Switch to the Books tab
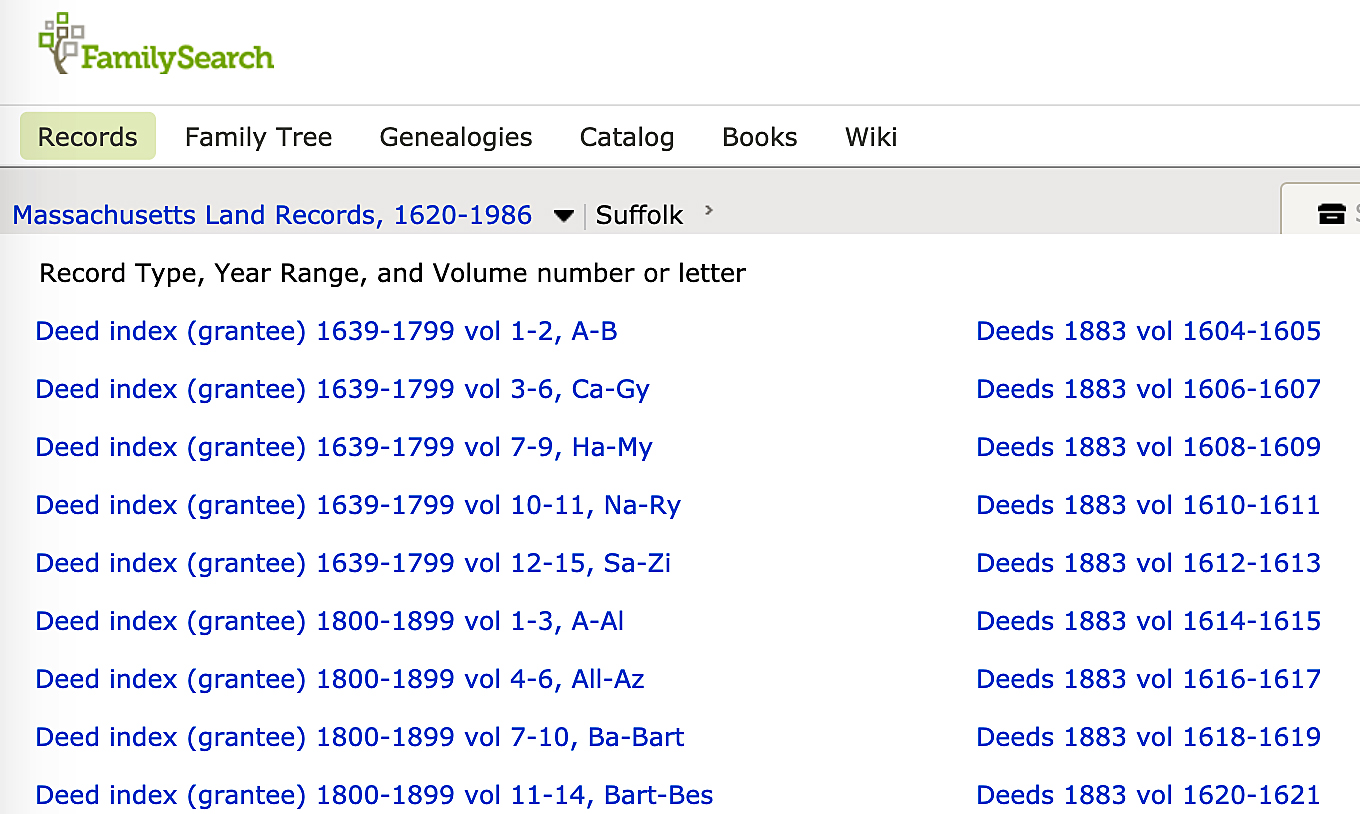 coord(759,137)
